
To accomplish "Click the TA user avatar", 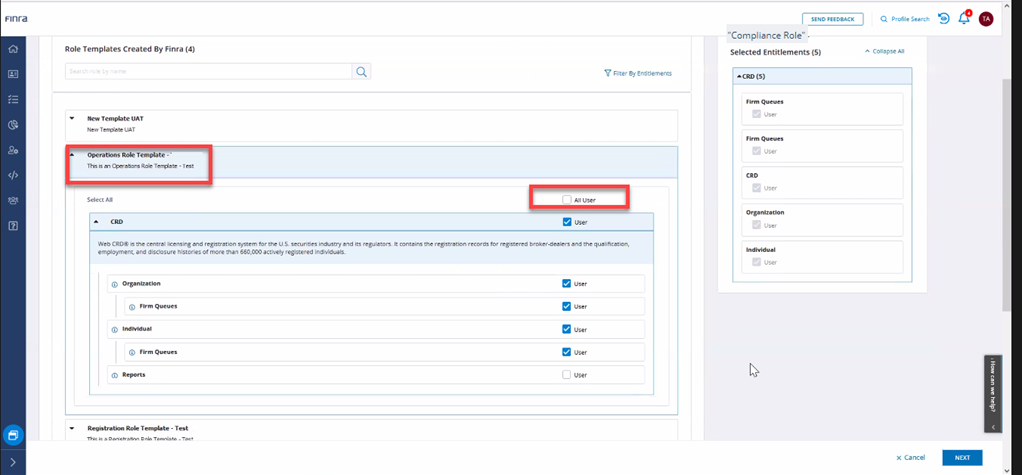I will [986, 19].
